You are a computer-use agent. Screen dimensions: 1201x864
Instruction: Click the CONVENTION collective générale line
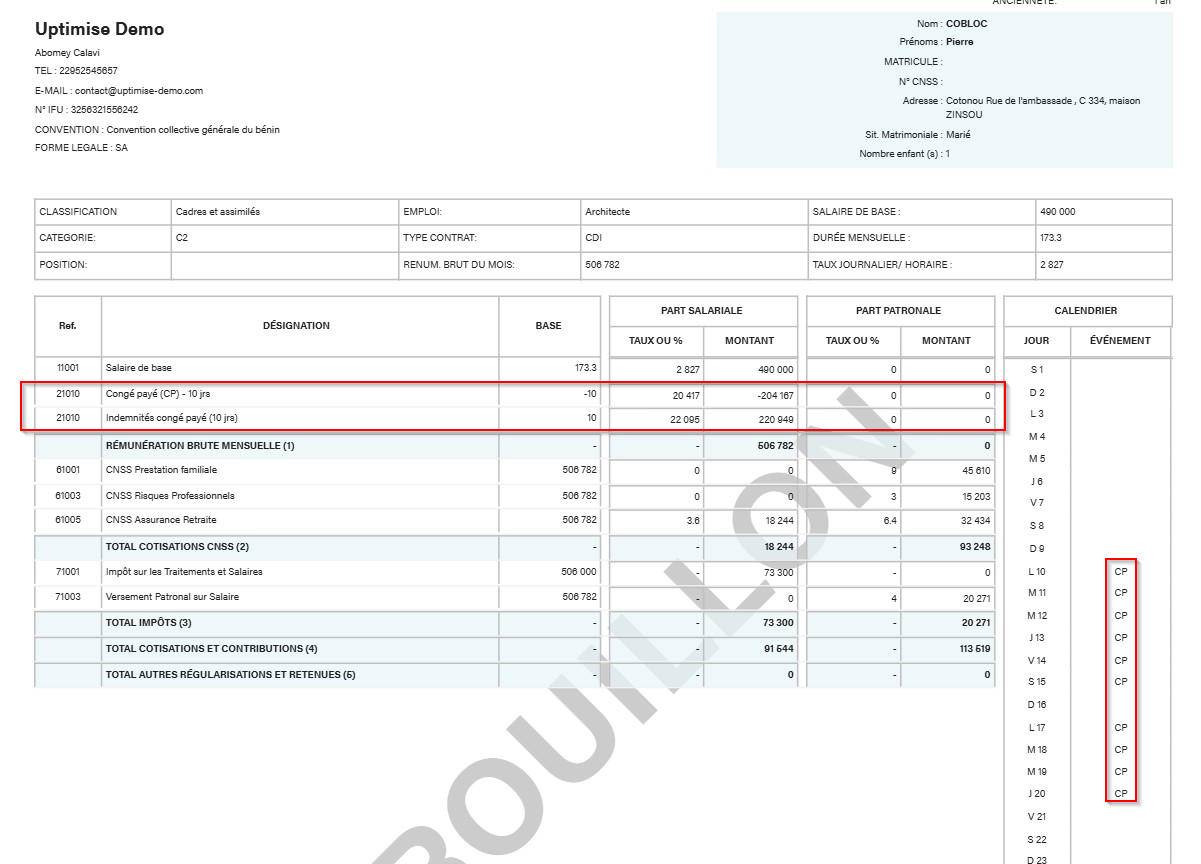(x=157, y=130)
